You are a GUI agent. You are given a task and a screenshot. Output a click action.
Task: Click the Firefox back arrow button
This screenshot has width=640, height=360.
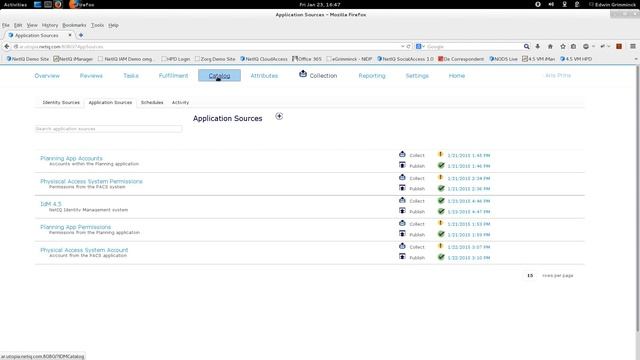coord(7,47)
